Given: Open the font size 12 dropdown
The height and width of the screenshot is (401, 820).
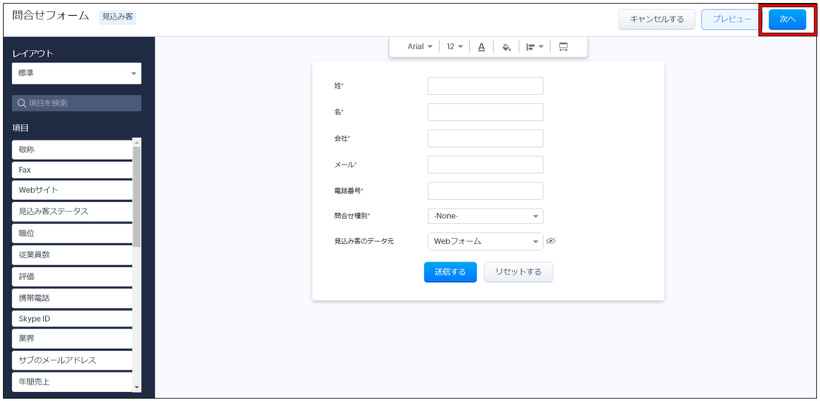Looking at the screenshot, I should tap(454, 47).
